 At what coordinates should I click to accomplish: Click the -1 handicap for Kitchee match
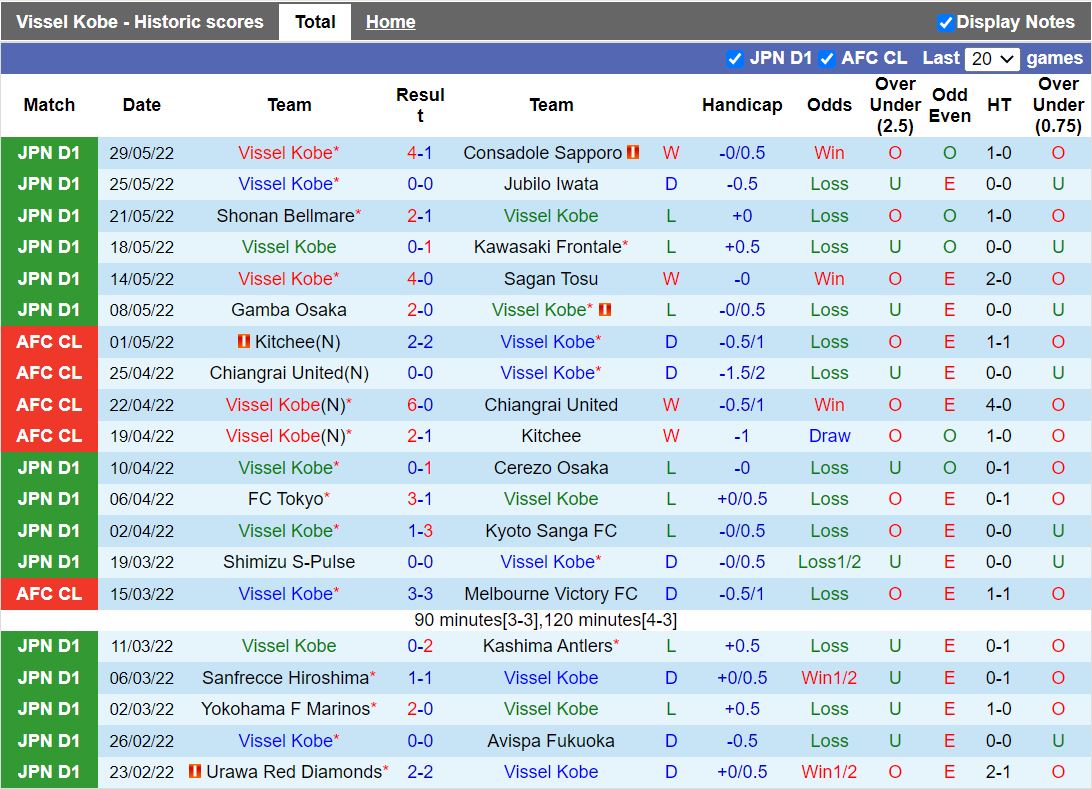point(742,436)
